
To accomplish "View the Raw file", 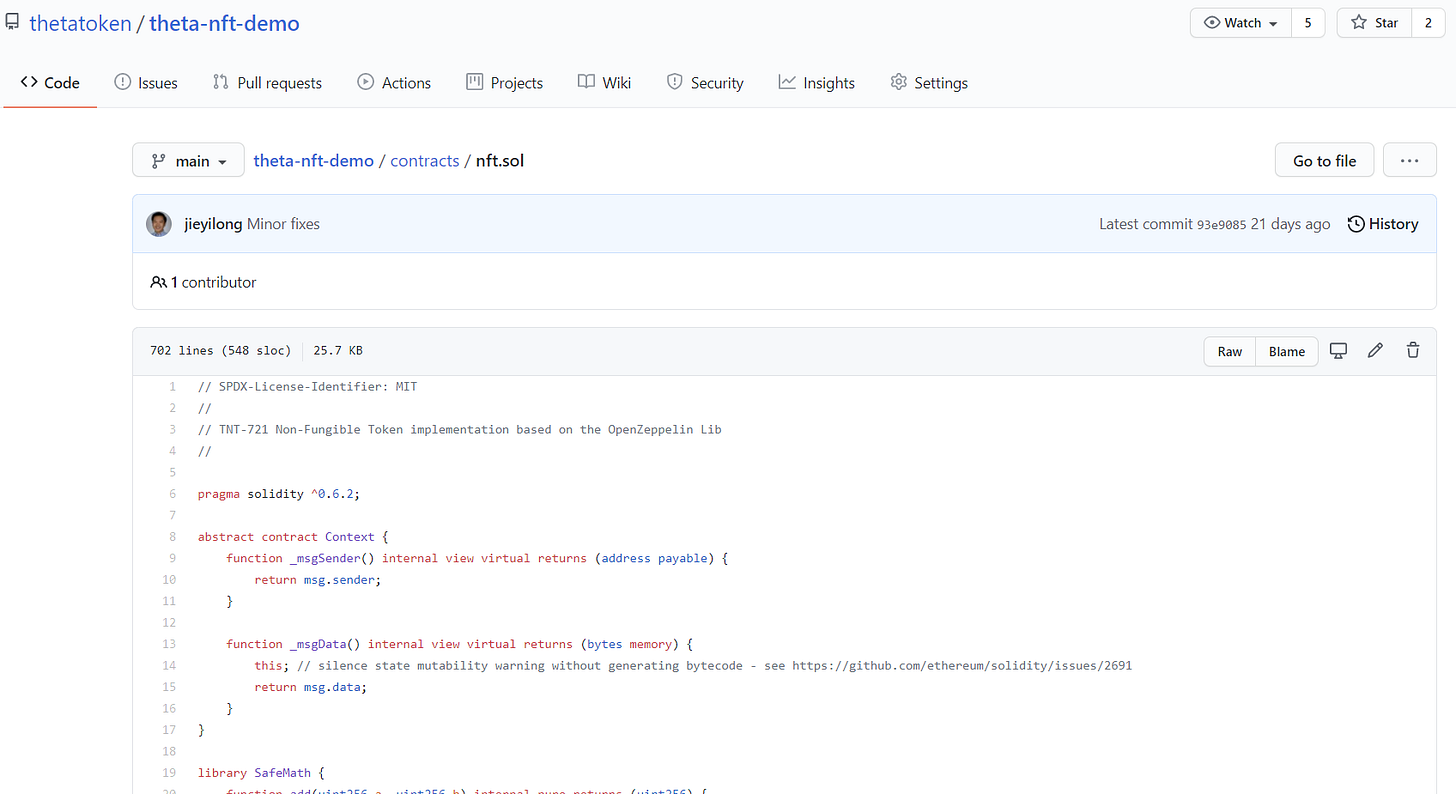I will point(1229,351).
